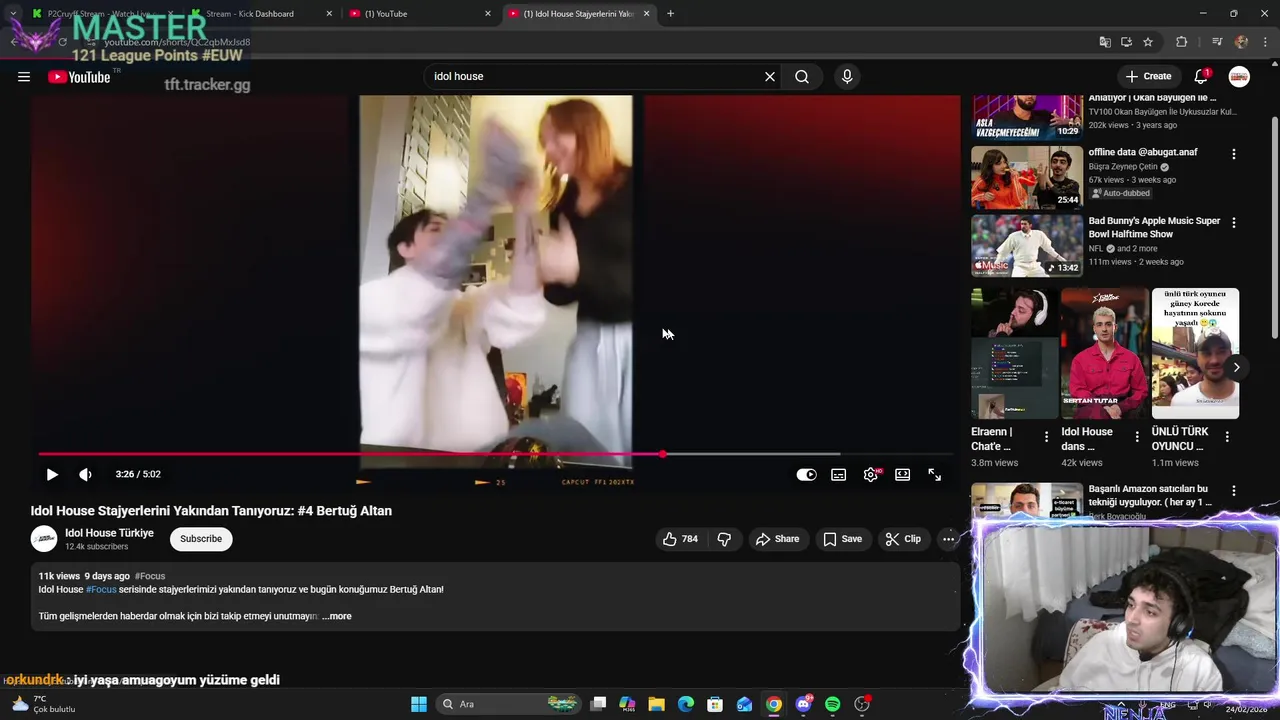Switch to theater mode

click(x=903, y=475)
